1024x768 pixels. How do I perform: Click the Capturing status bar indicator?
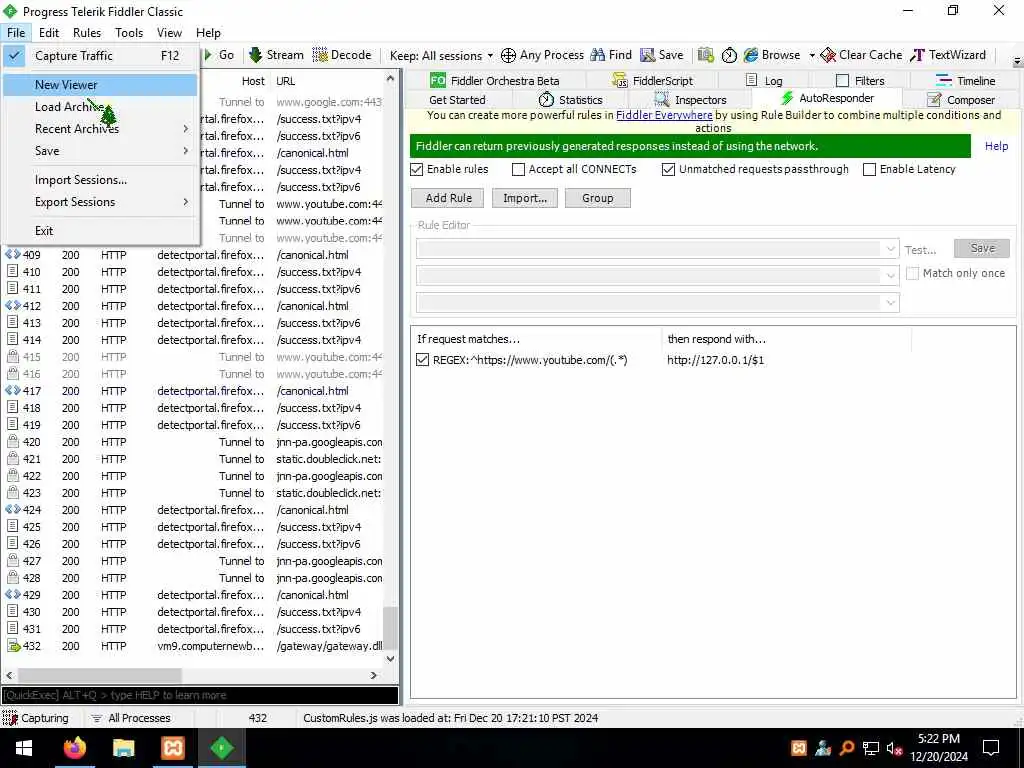tap(37, 718)
